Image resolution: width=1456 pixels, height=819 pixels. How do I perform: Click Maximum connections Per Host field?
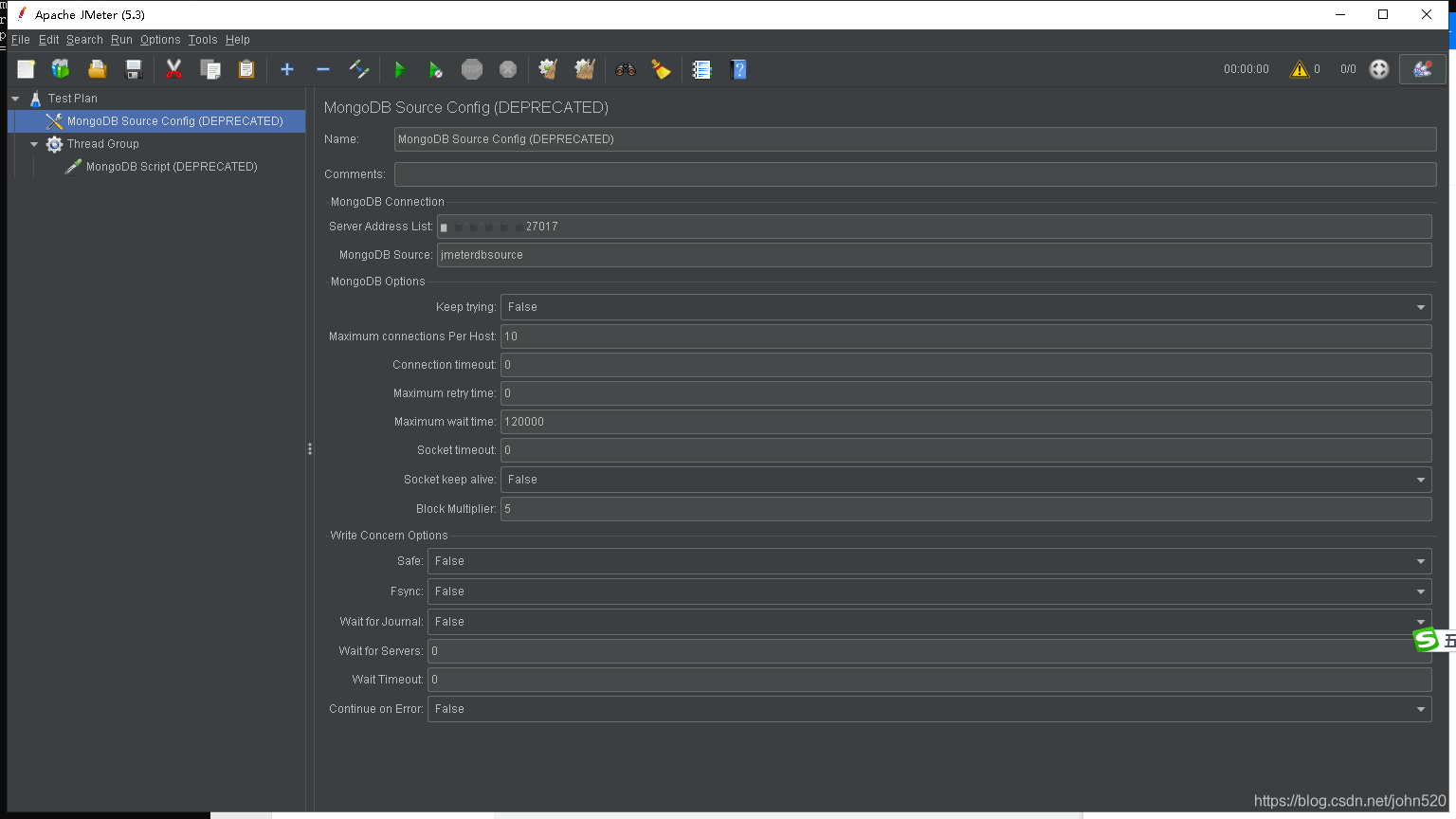pyautogui.click(x=966, y=337)
